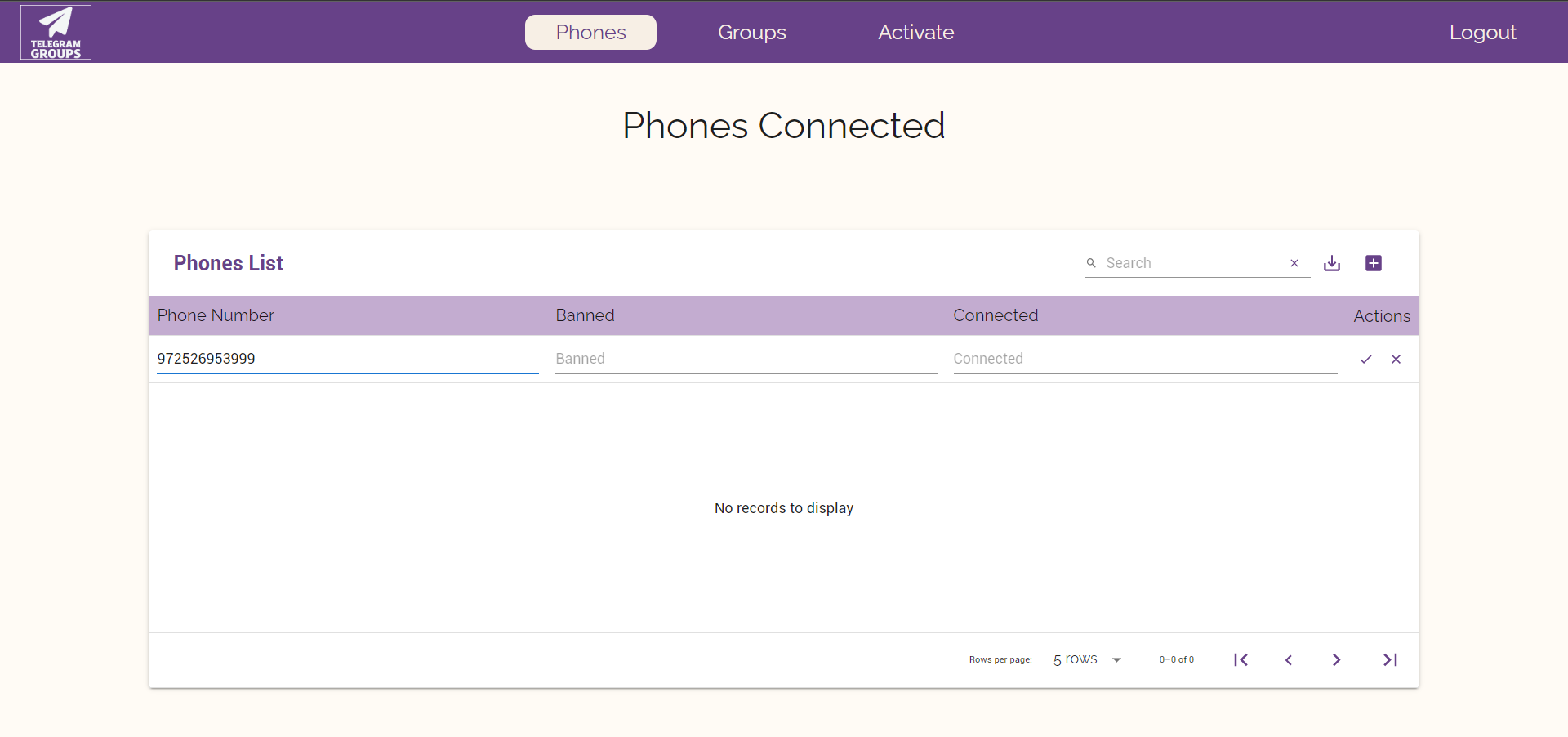
Task: Click the Phones Connected heading
Action: [784, 126]
